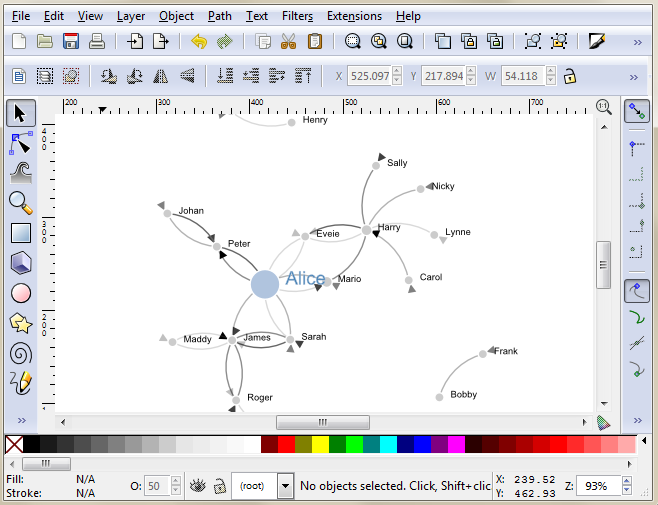Expand hidden snap bar items
Screen dimensions: 658x505
click(x=637, y=420)
